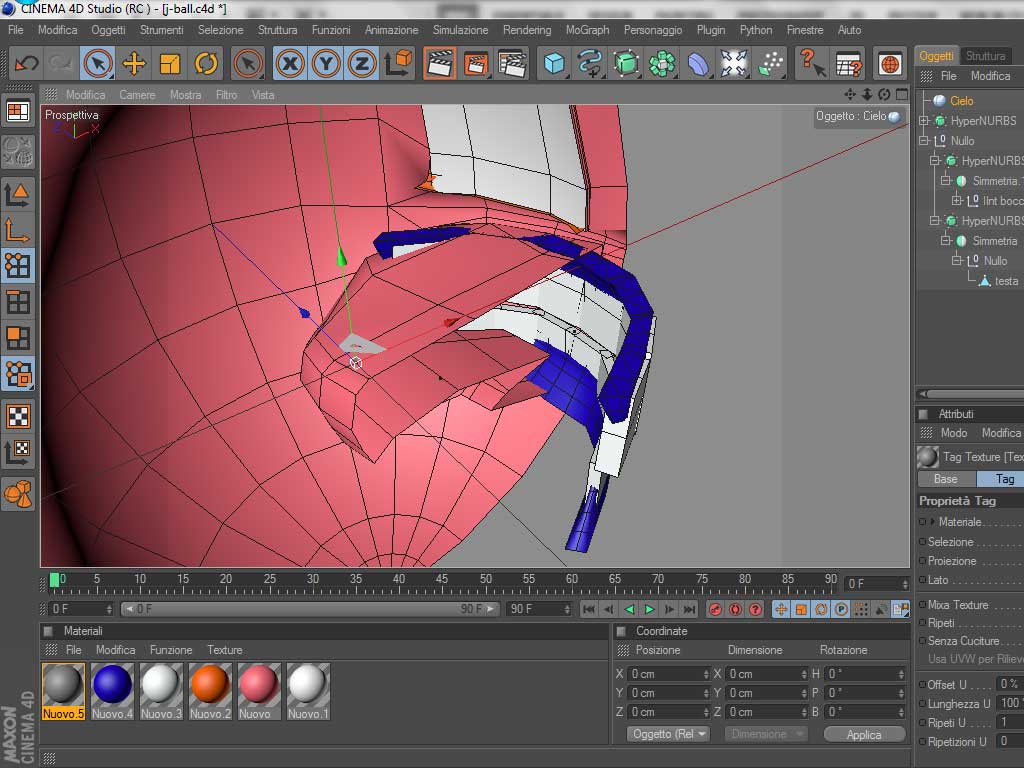The width and height of the screenshot is (1024, 768).
Task: Open the MoGraph menu
Action: tap(587, 30)
